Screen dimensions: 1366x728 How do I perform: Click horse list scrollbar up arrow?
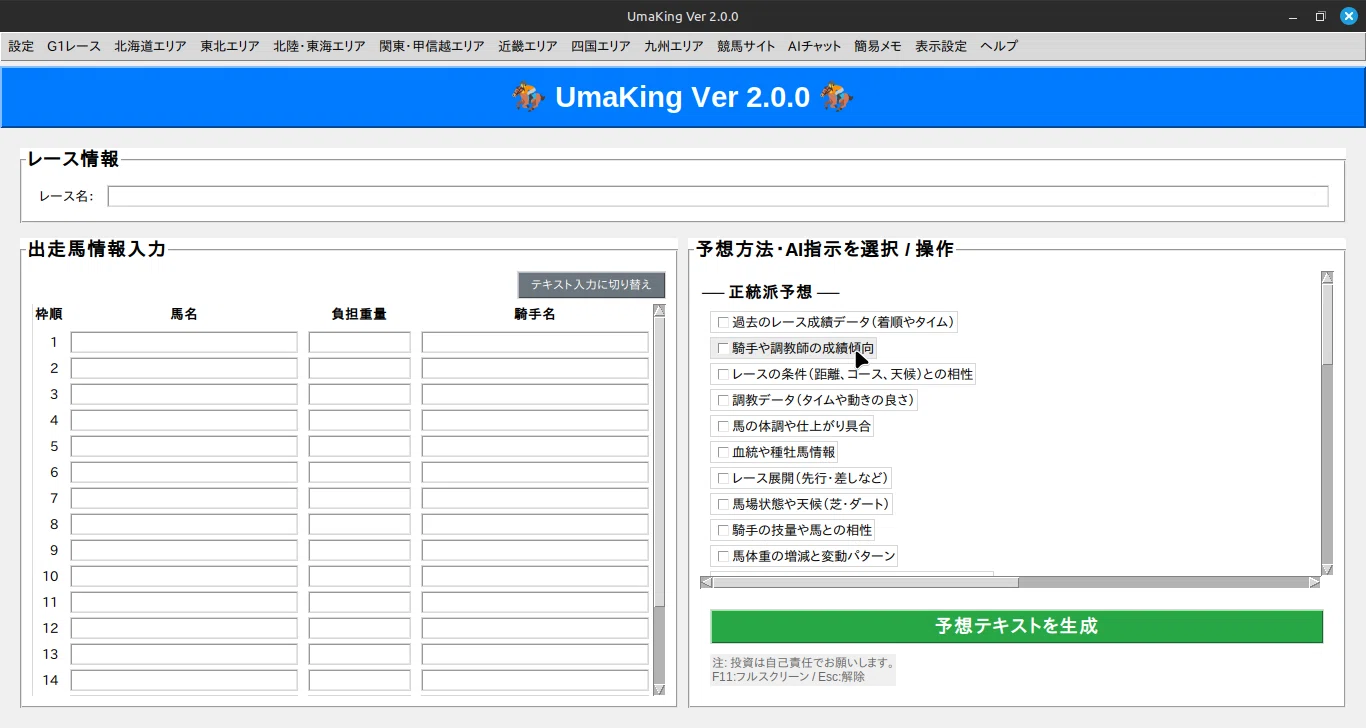[x=659, y=310]
